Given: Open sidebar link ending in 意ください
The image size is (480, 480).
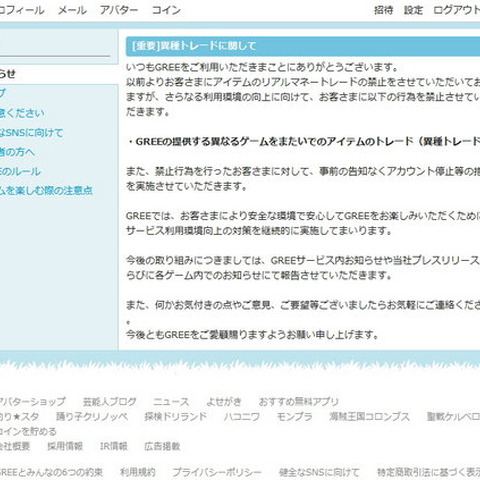Looking at the screenshot, I should [22, 113].
